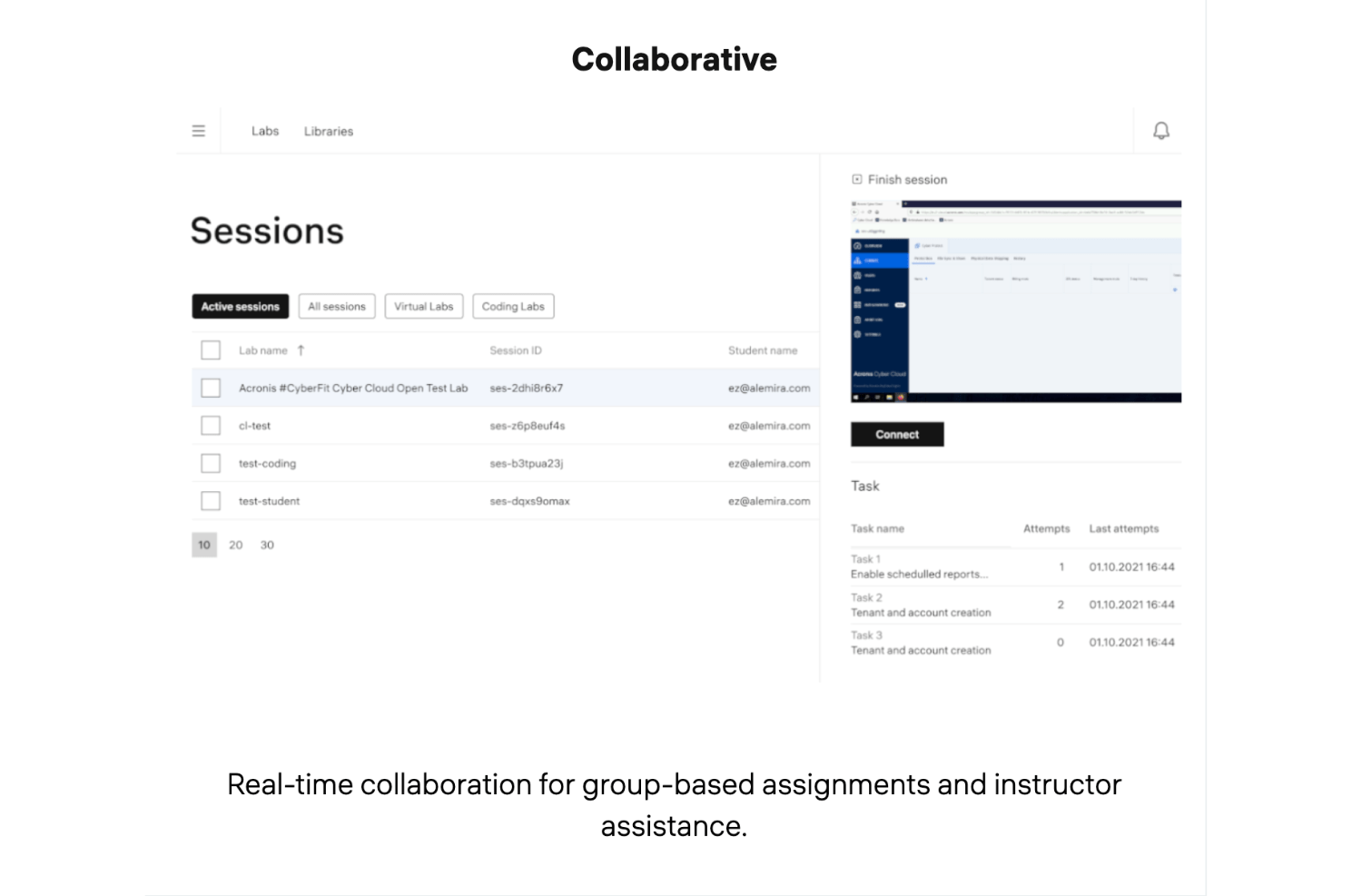Open the hamburger menu icon

click(198, 131)
